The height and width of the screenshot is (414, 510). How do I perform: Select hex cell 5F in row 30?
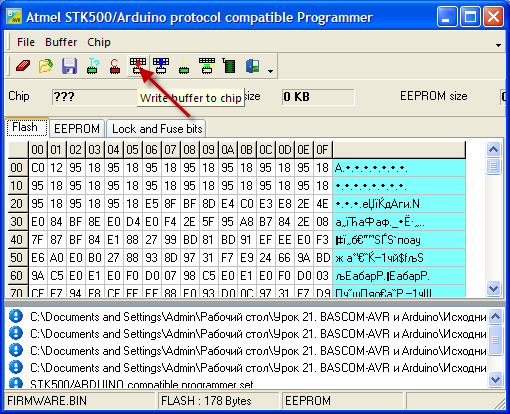[x=209, y=222]
